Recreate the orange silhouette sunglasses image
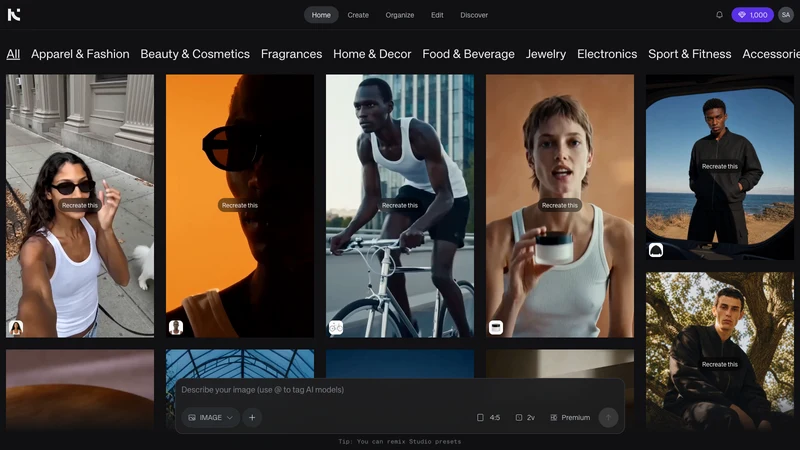This screenshot has width=800, height=450. 240,205
